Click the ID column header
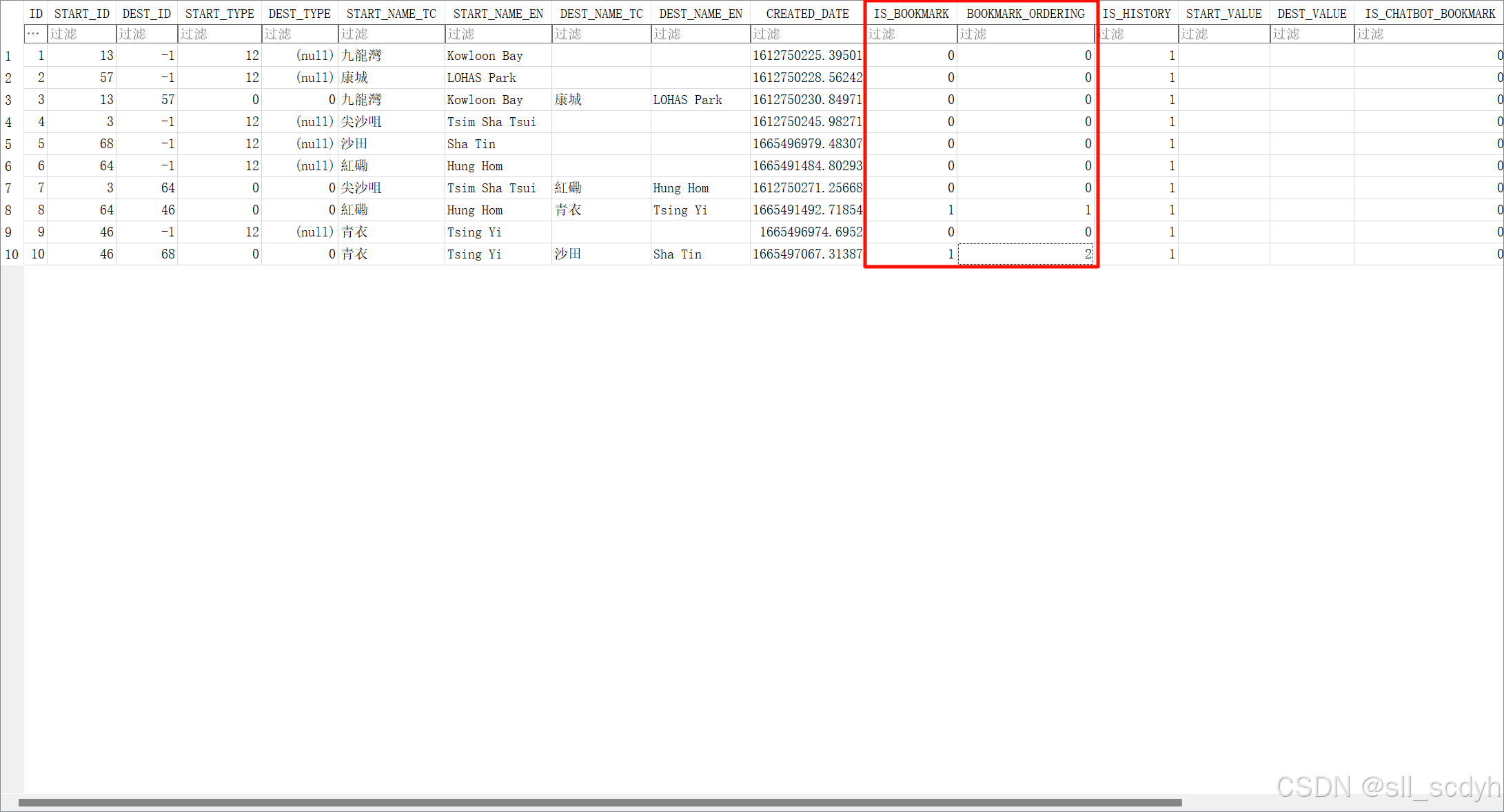Viewport: 1504px width, 812px height. tap(36, 14)
